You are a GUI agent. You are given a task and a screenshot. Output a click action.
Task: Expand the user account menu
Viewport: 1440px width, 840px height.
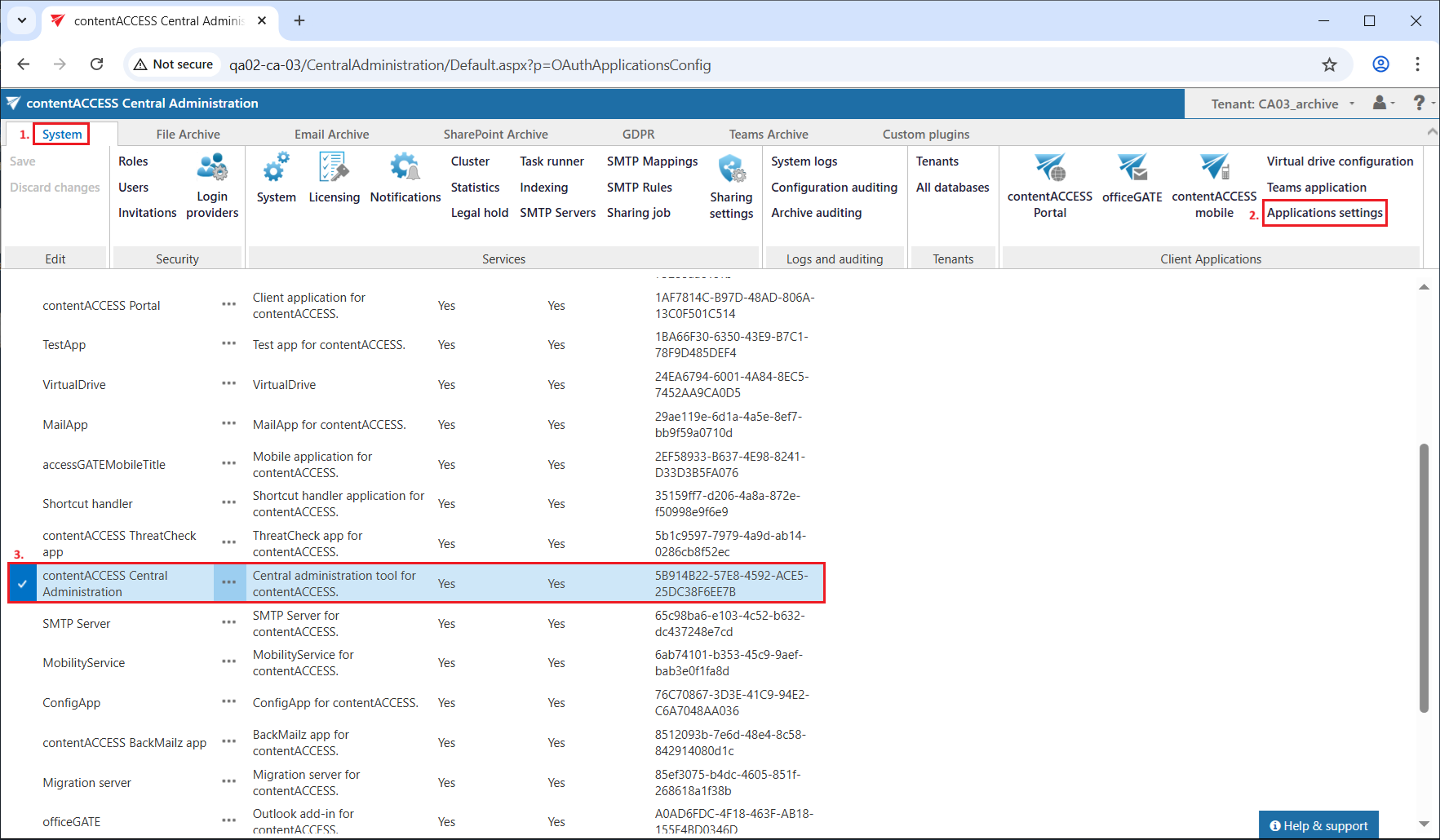click(x=1383, y=103)
